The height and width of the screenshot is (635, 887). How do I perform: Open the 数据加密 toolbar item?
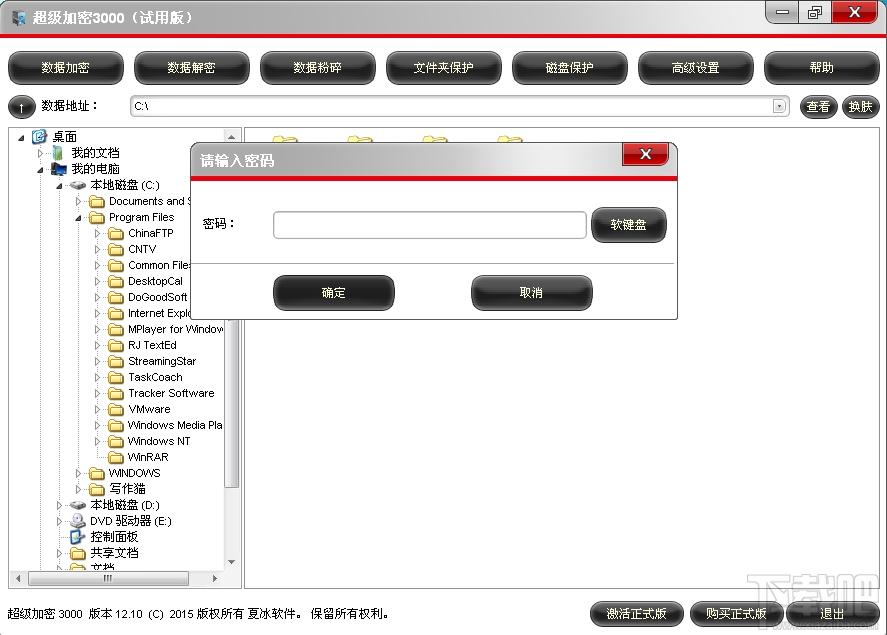click(66, 68)
